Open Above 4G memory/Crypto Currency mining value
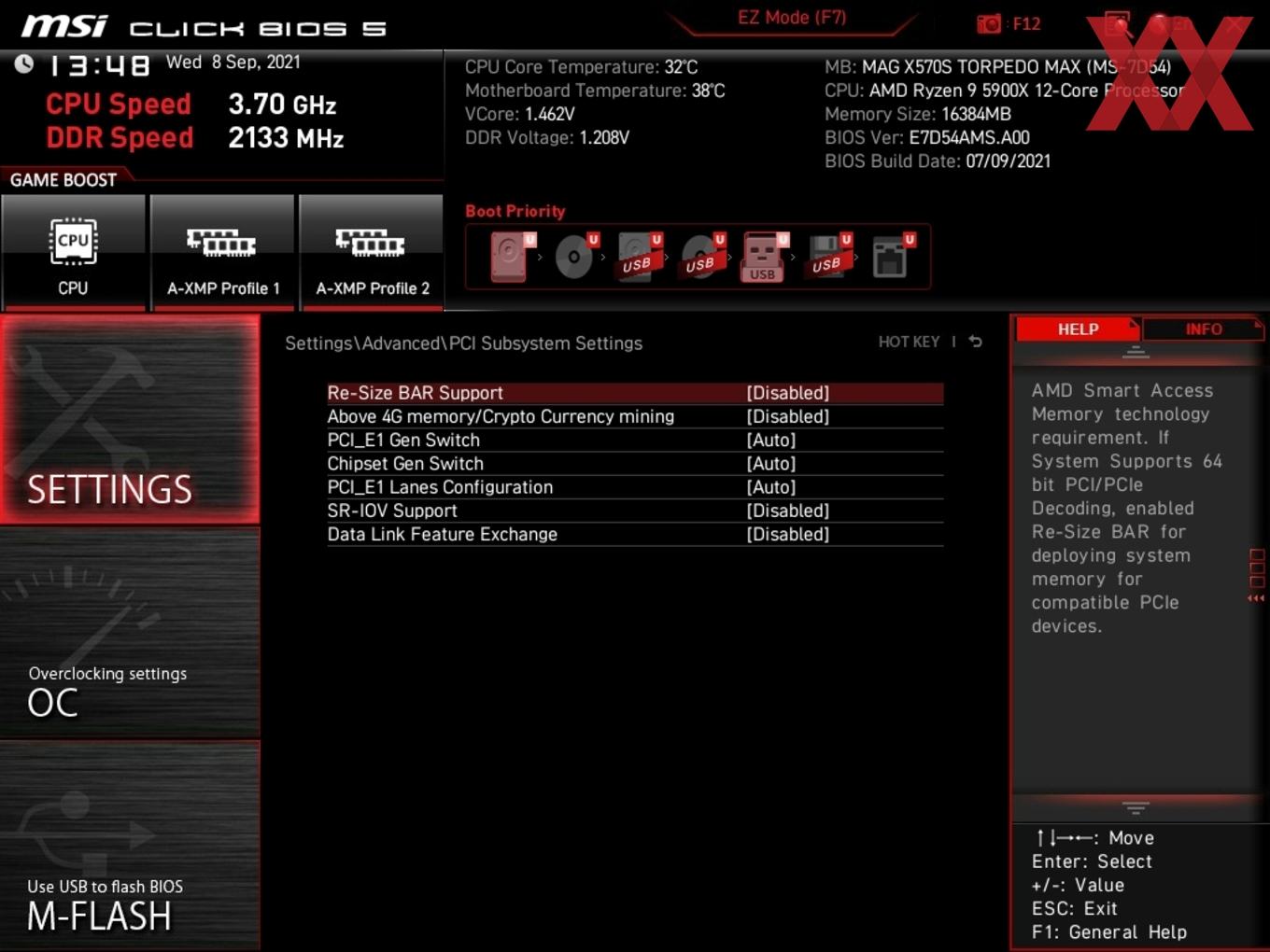Image resolution: width=1270 pixels, height=952 pixels. (x=787, y=416)
